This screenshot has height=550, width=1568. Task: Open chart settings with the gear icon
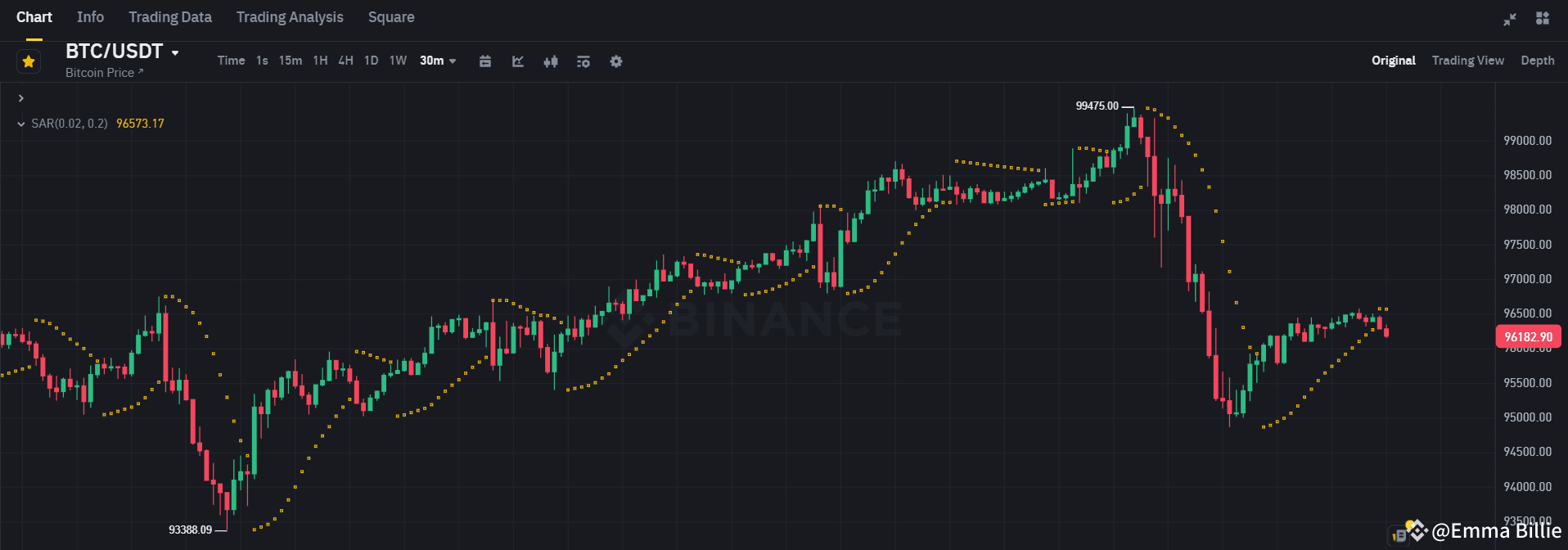(x=616, y=61)
